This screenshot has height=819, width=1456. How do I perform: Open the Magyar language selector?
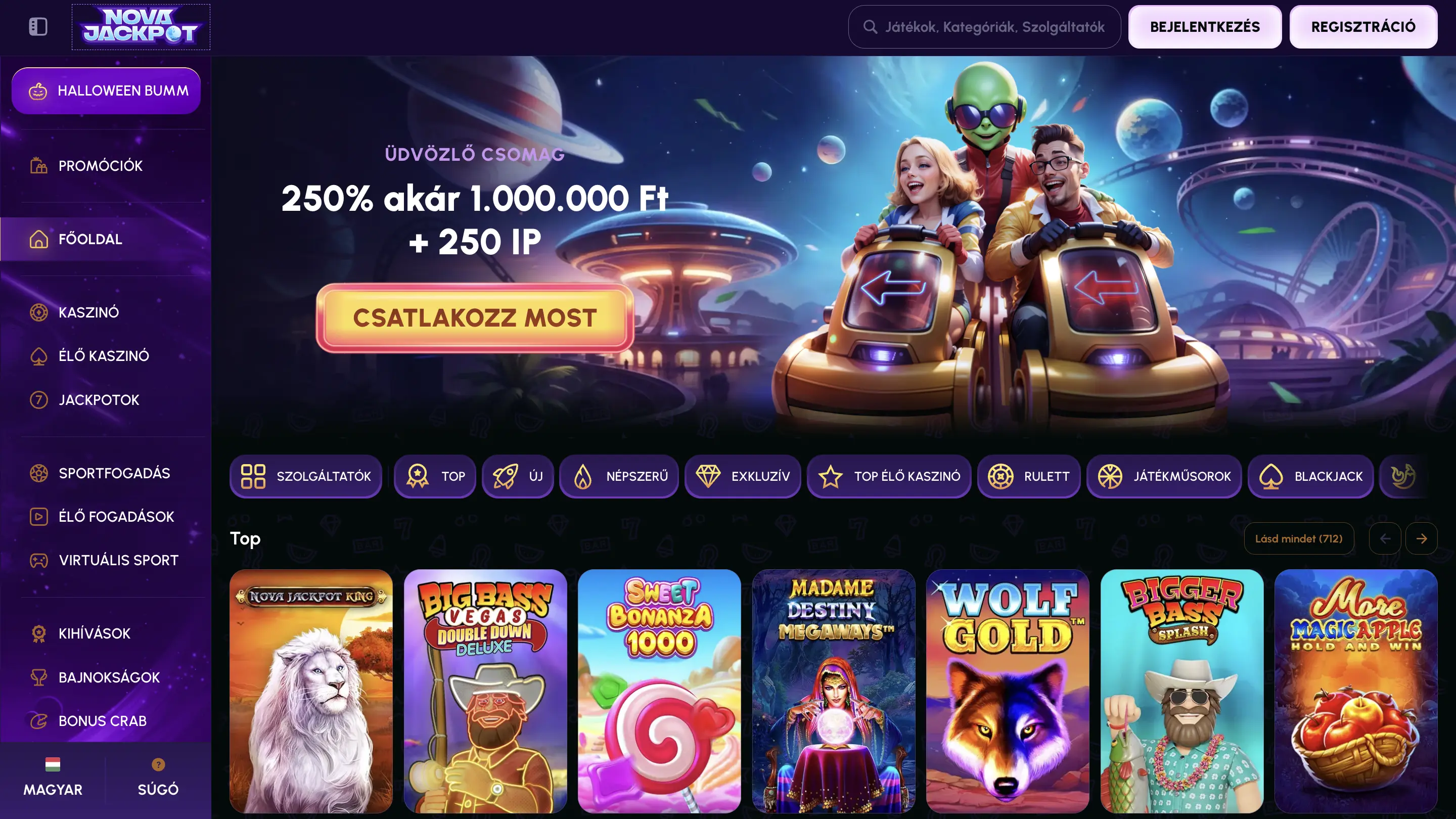pyautogui.click(x=53, y=777)
